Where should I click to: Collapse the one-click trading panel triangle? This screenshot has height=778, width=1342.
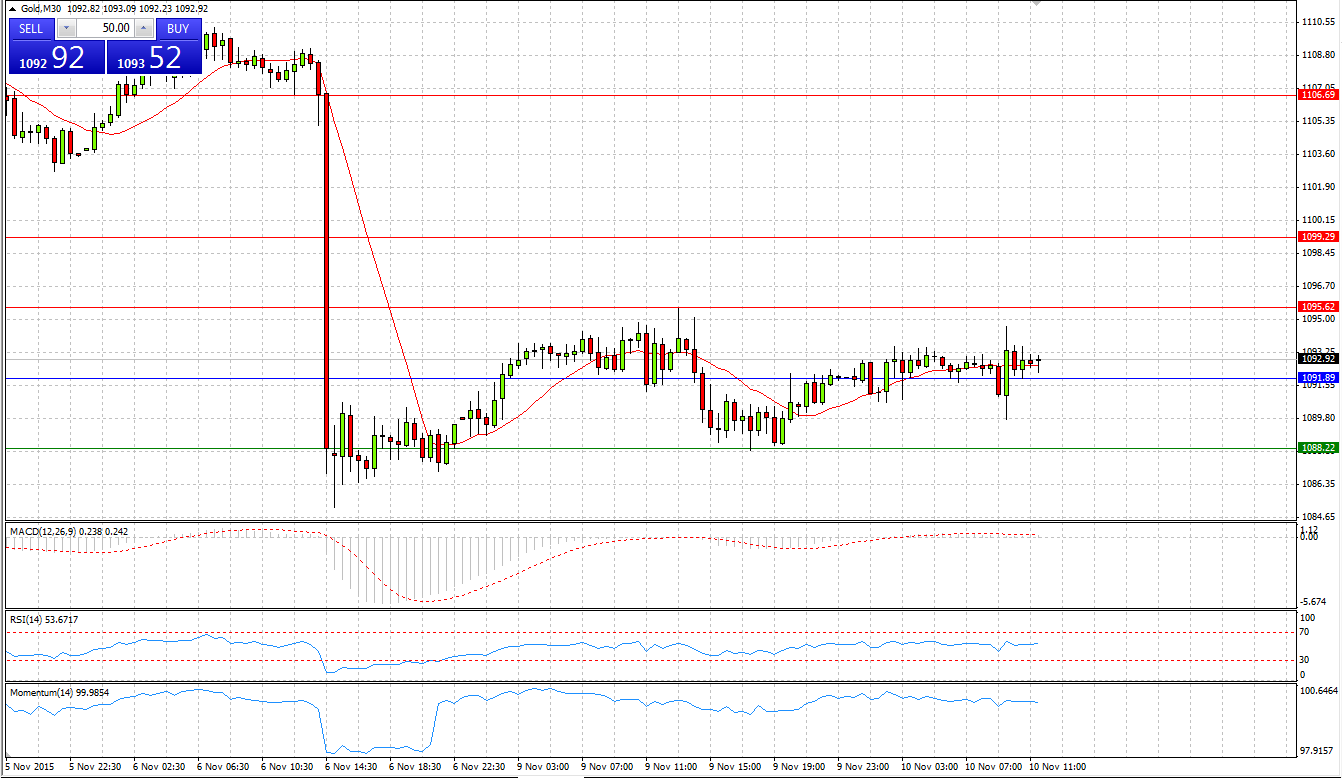pos(13,9)
